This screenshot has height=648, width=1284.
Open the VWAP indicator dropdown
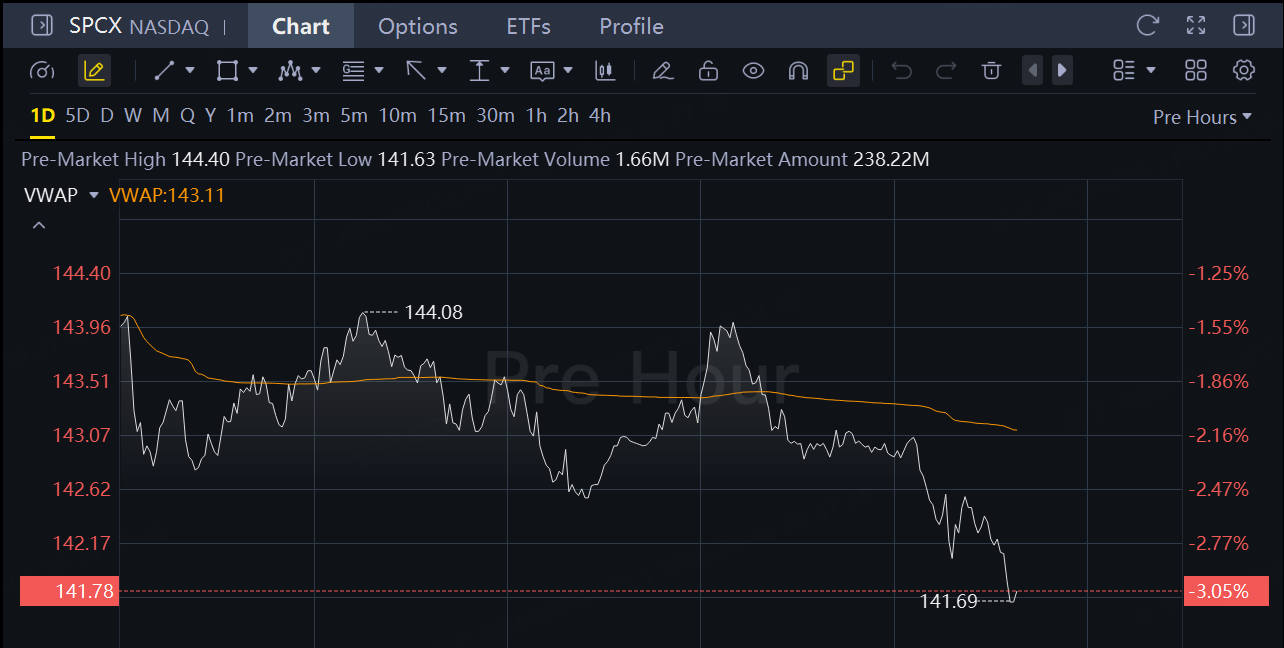pos(94,195)
